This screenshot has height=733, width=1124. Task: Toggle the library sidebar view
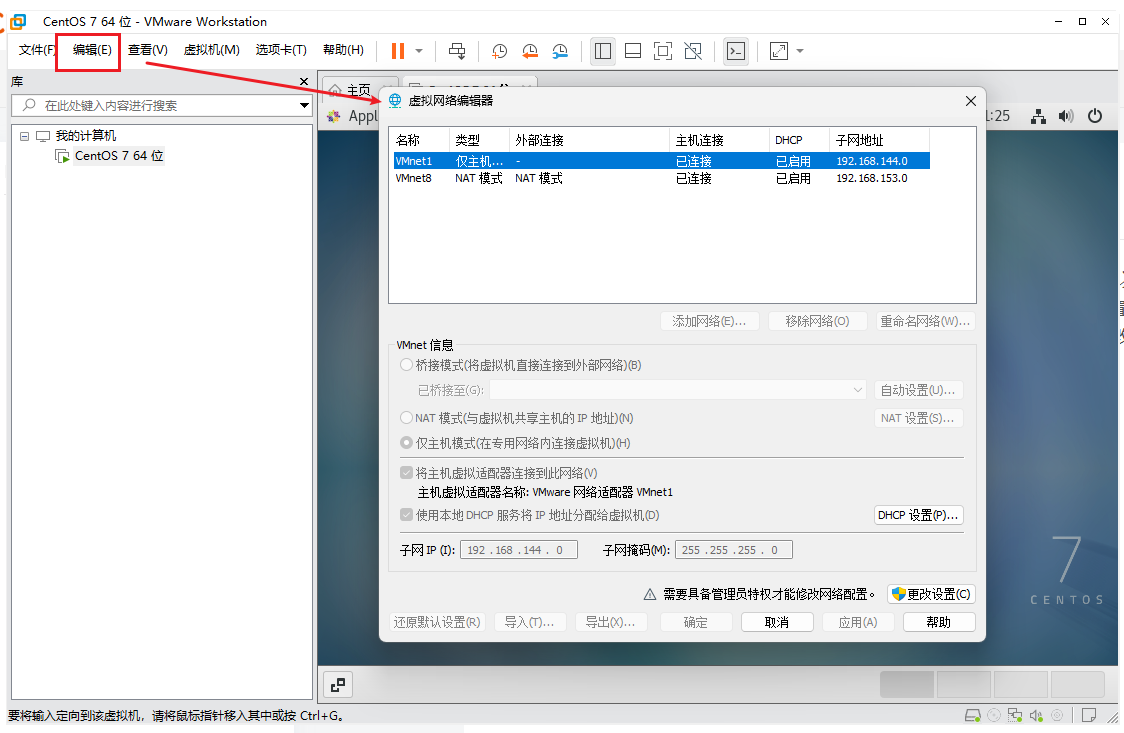pos(603,51)
